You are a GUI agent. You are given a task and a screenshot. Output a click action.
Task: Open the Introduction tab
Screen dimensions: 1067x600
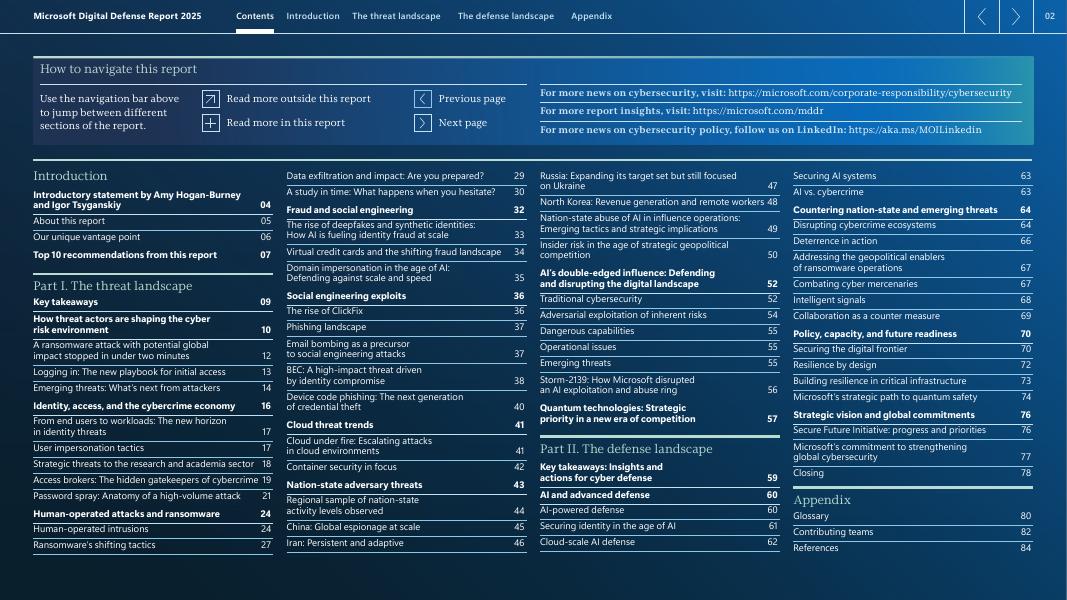(x=312, y=16)
